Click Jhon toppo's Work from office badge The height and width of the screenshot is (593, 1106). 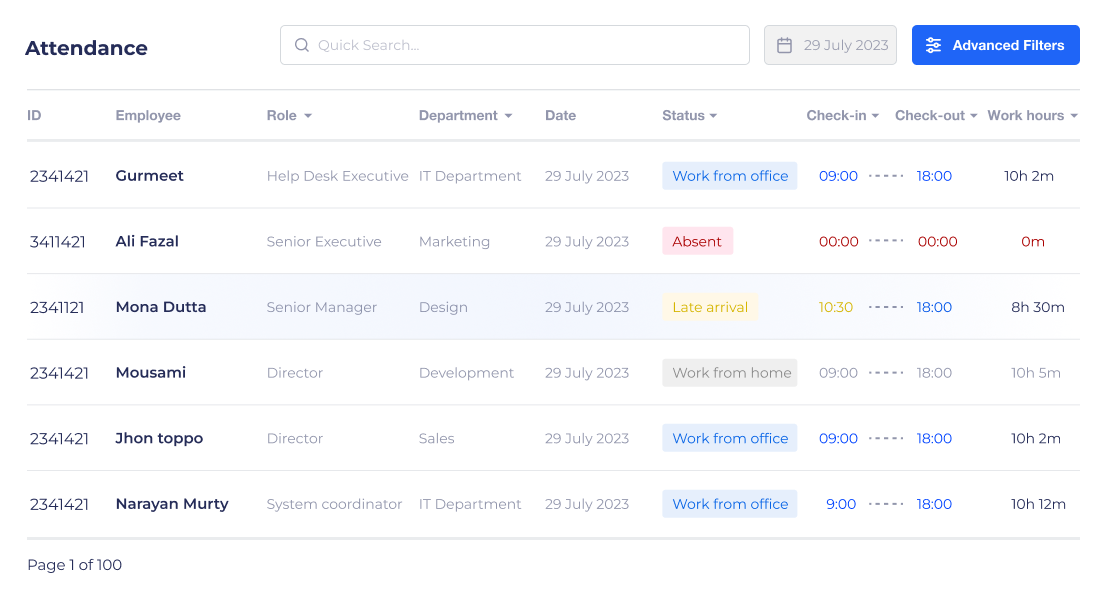pyautogui.click(x=730, y=438)
